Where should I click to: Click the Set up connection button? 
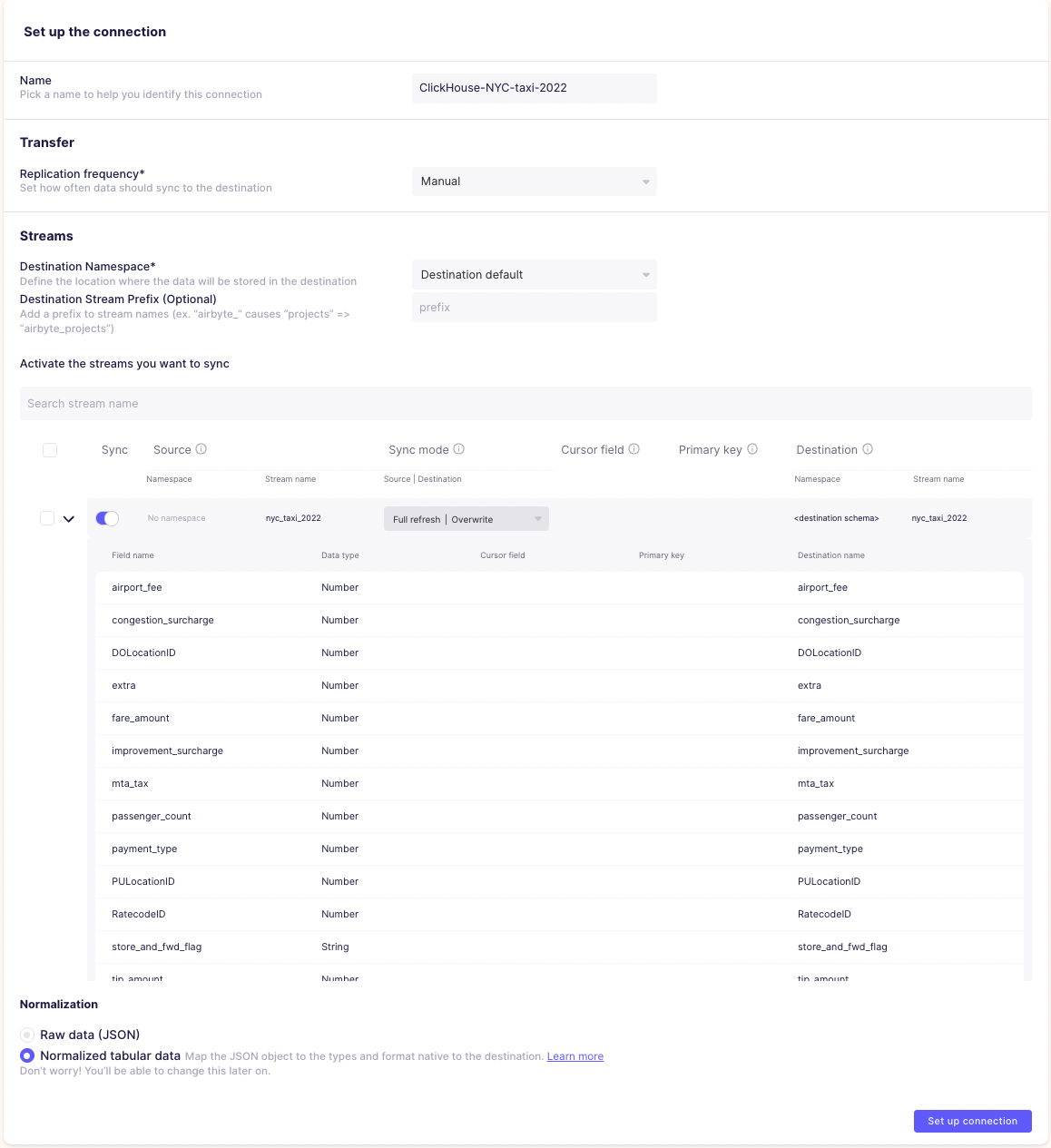[972, 1121]
